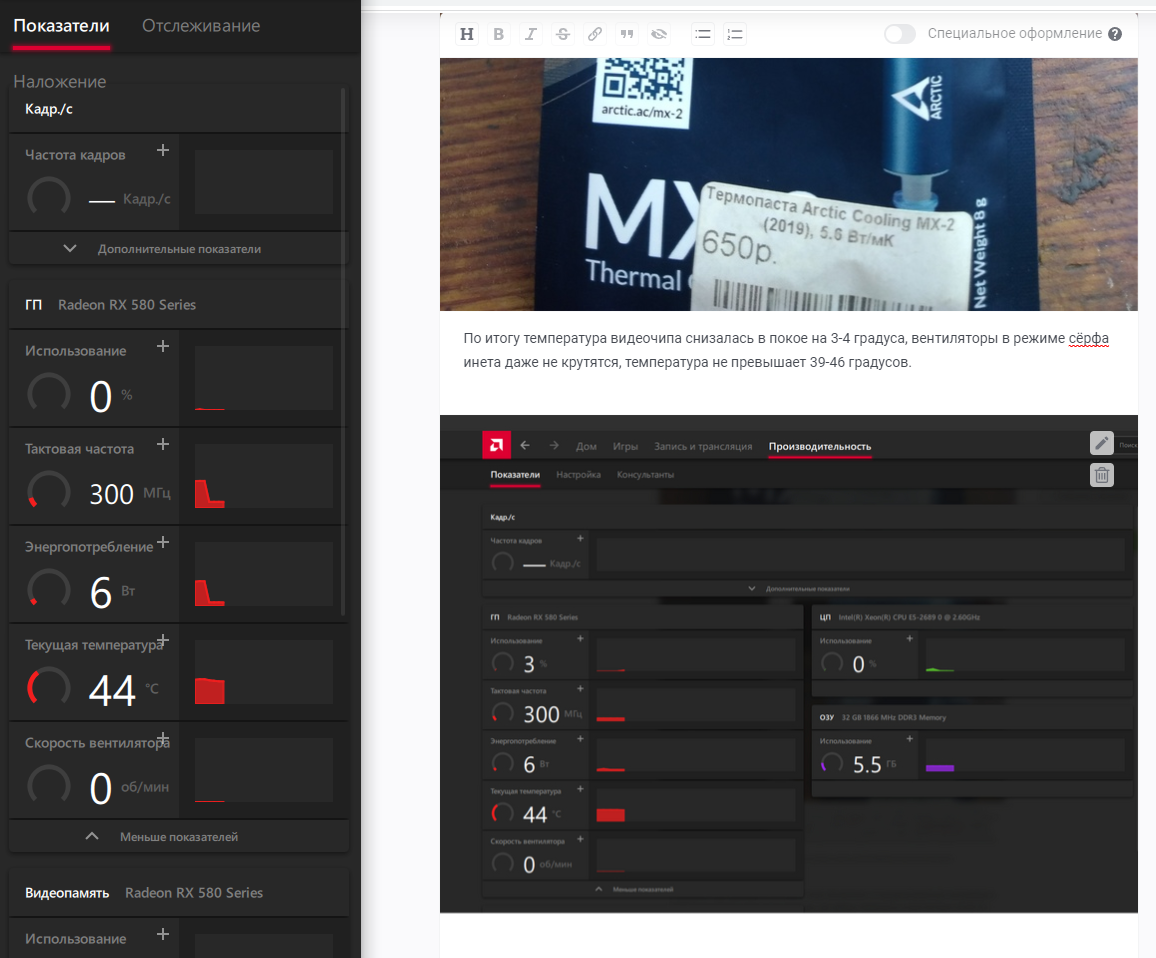Click Производительность tab in embedded screenshot
The image size is (1156, 958).
coord(820,446)
